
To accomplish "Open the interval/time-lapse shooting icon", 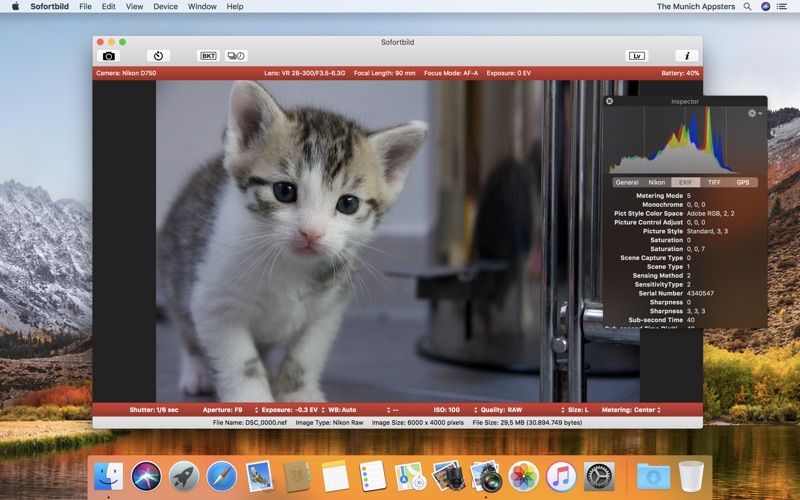I will (236, 56).
